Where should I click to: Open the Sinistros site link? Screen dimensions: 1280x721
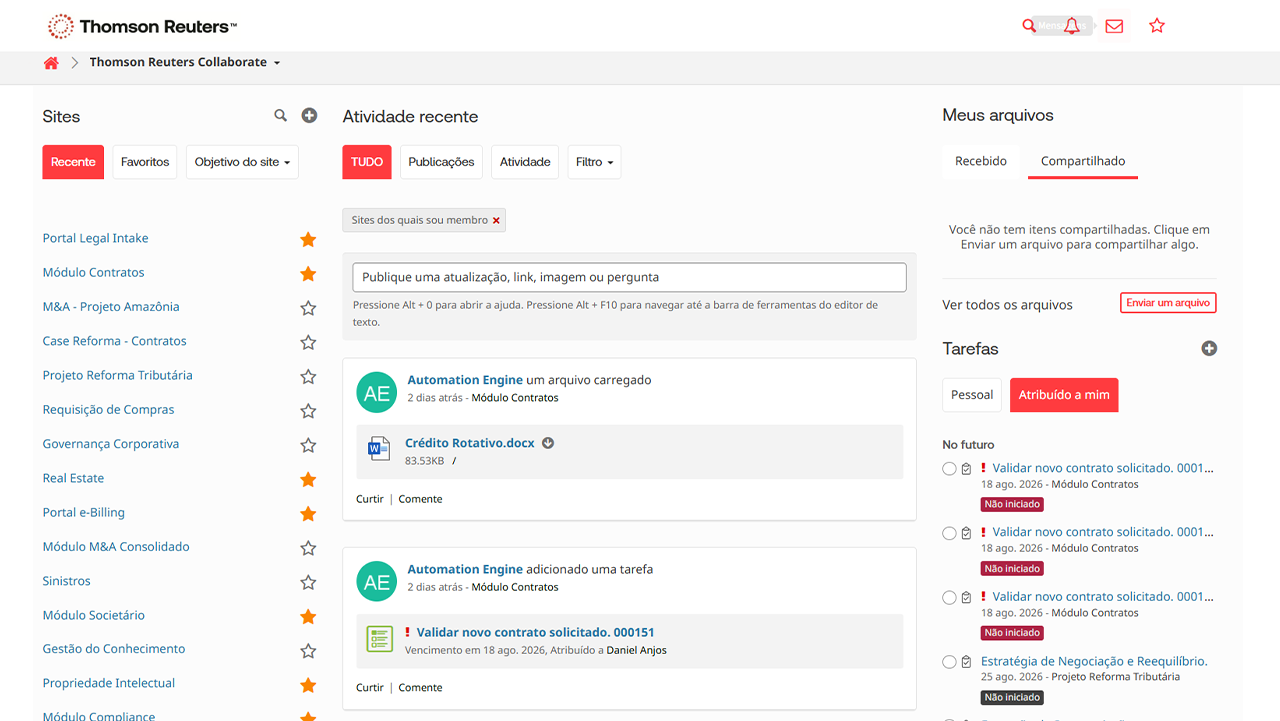point(66,581)
